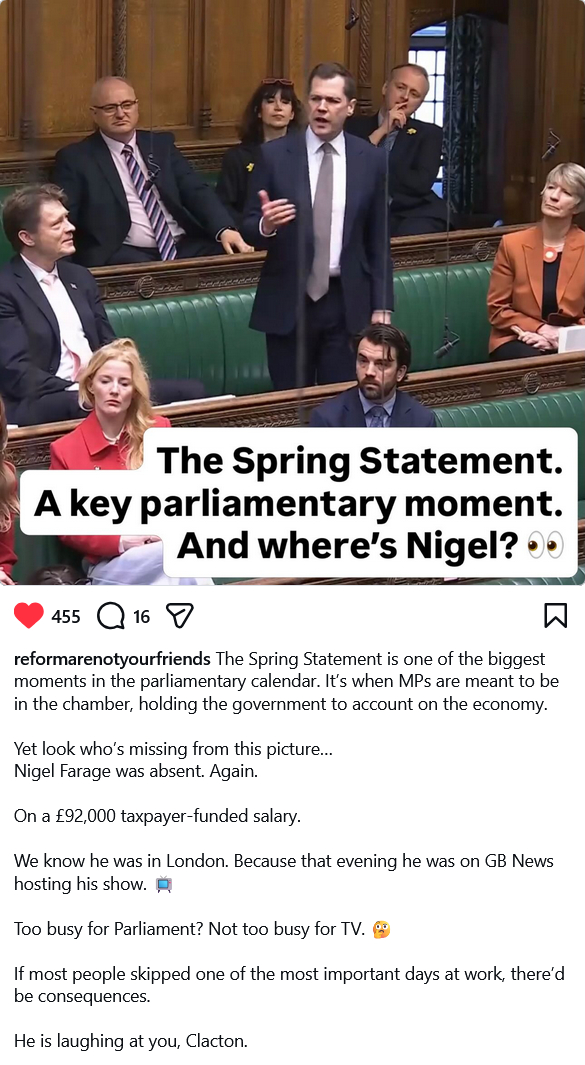
Task: Share the post with the paper plane icon
Action: 180,616
